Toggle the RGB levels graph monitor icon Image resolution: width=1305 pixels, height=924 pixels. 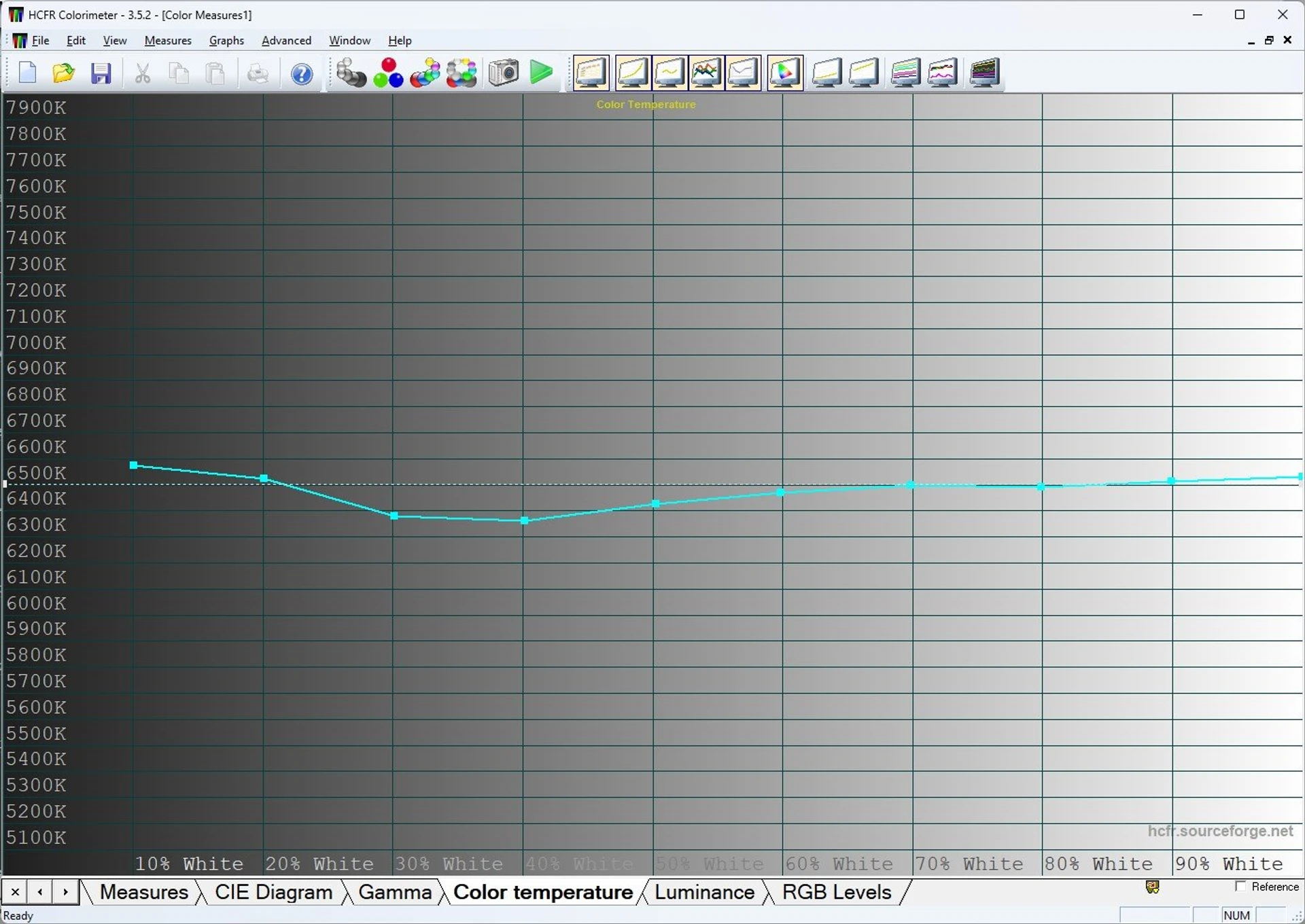click(x=706, y=73)
